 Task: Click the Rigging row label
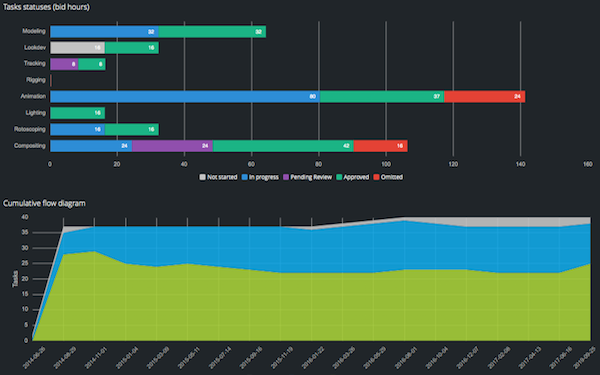(36, 80)
